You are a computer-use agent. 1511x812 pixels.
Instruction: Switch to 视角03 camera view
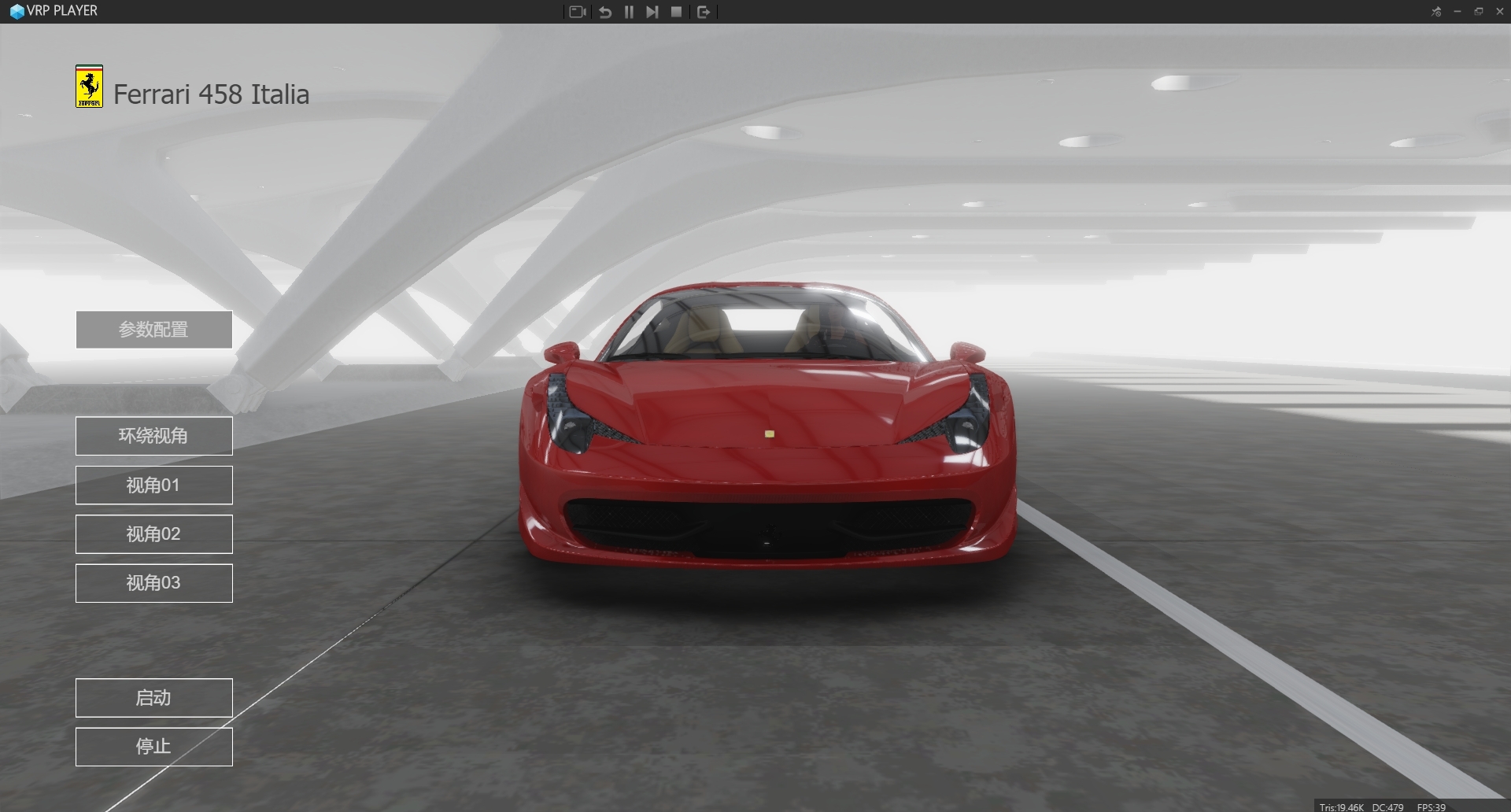tap(154, 583)
